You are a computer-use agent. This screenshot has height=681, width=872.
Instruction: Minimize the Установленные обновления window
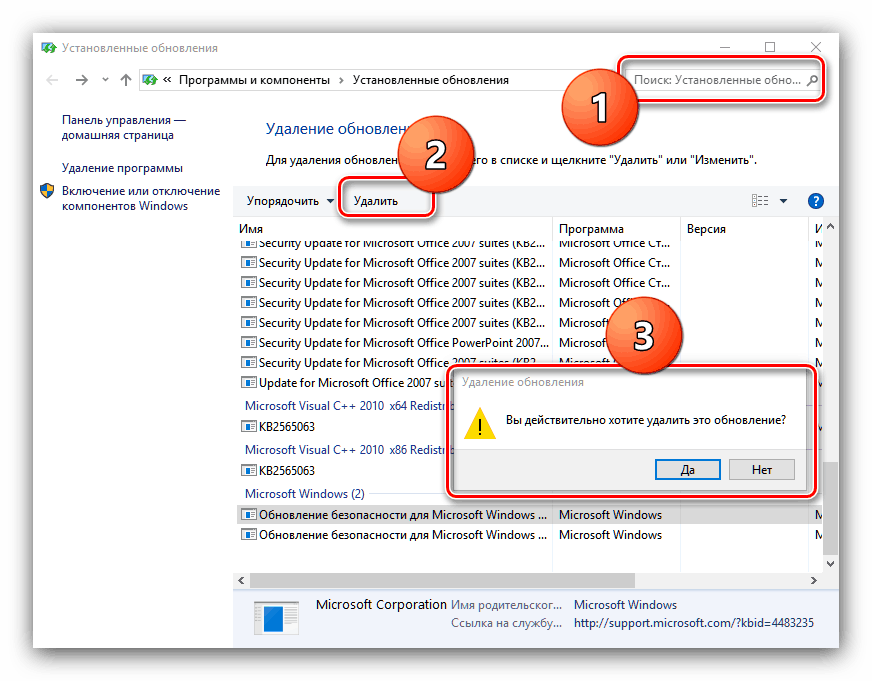pos(725,48)
